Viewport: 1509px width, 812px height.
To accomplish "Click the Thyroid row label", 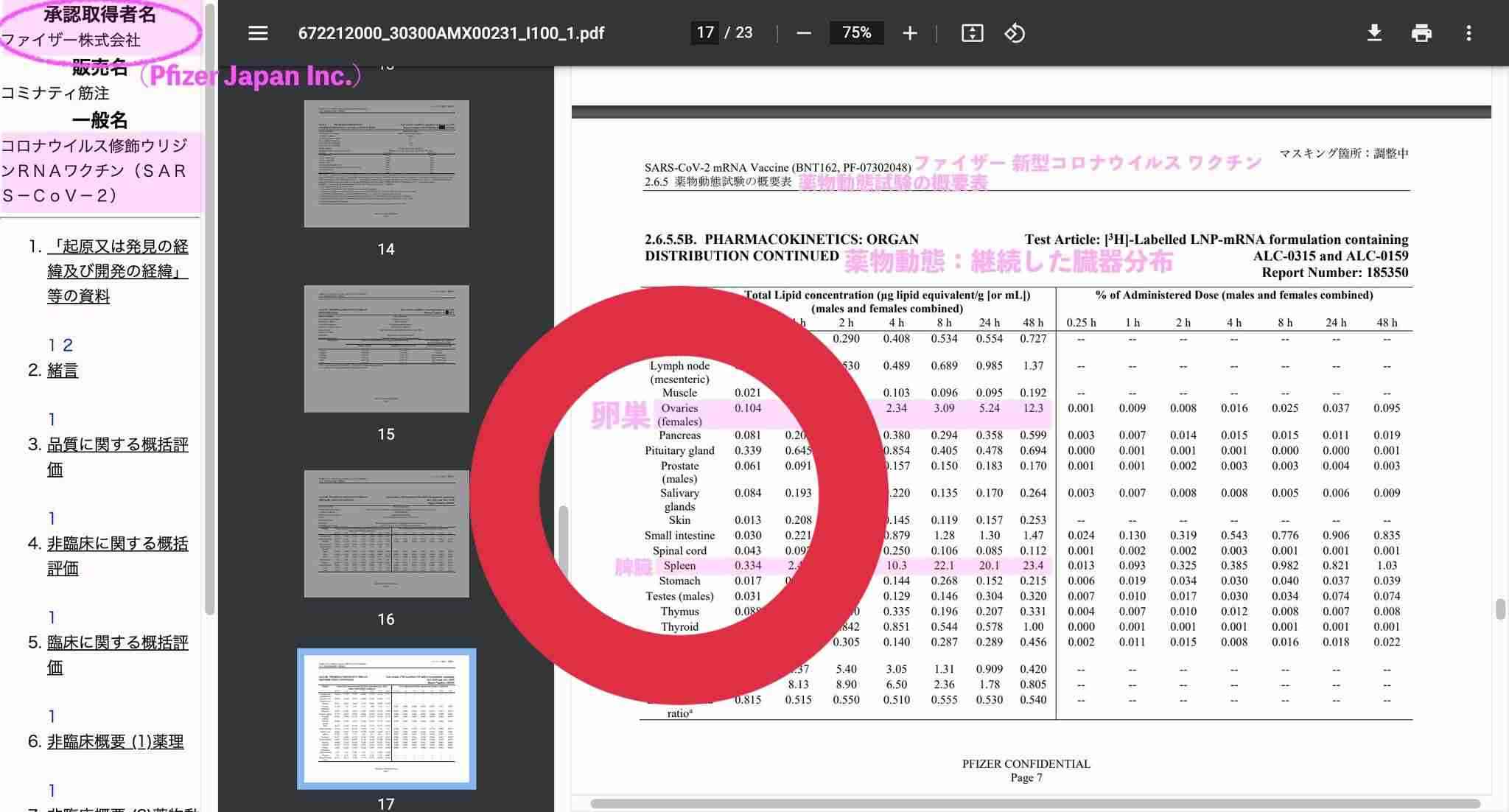I will [679, 627].
